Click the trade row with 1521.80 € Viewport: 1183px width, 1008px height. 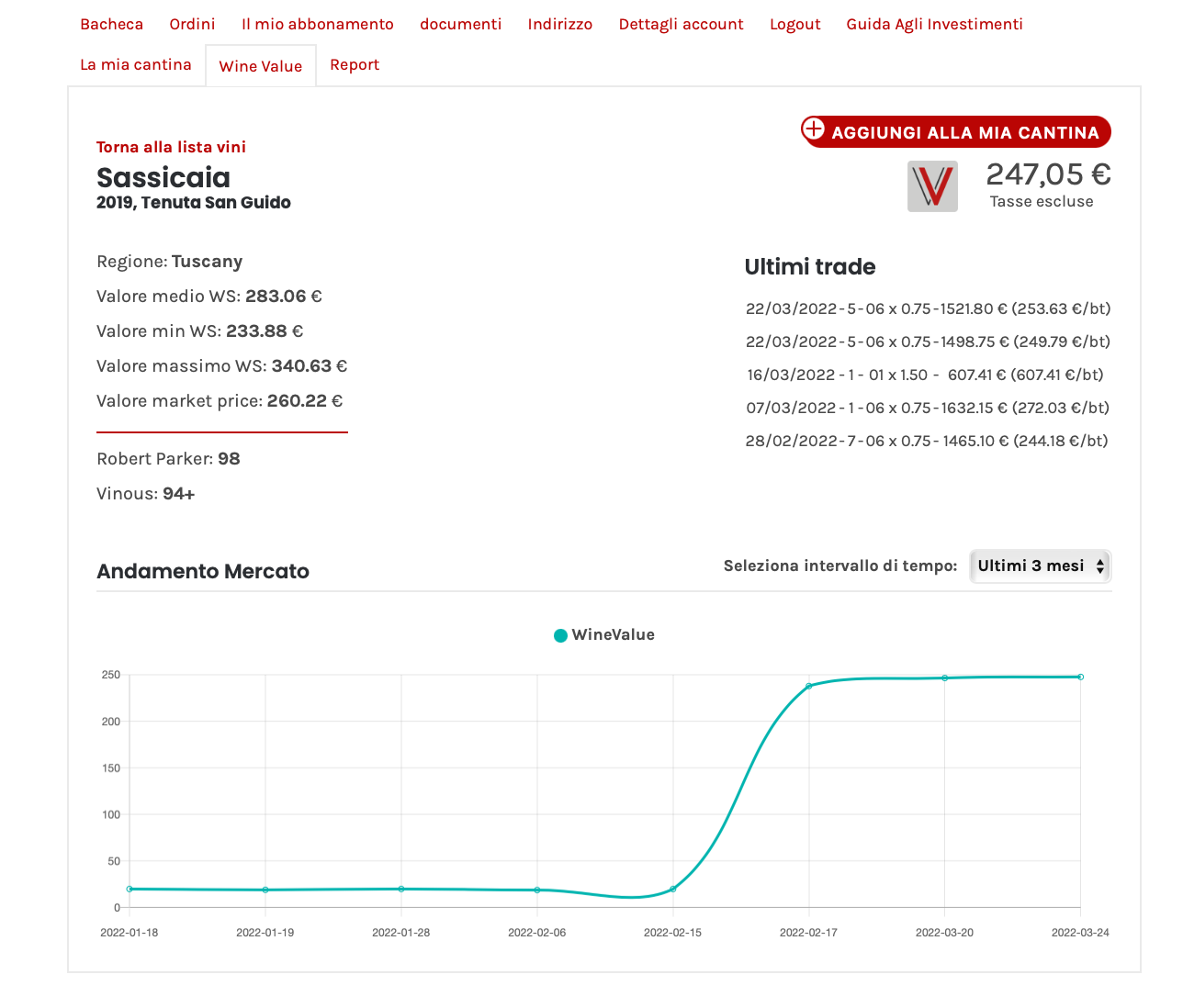pos(928,308)
